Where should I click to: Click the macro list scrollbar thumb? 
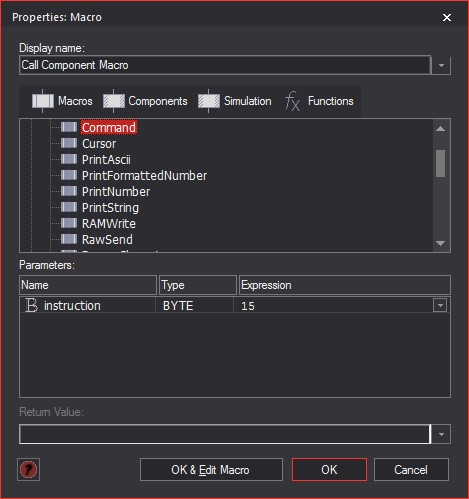441,163
